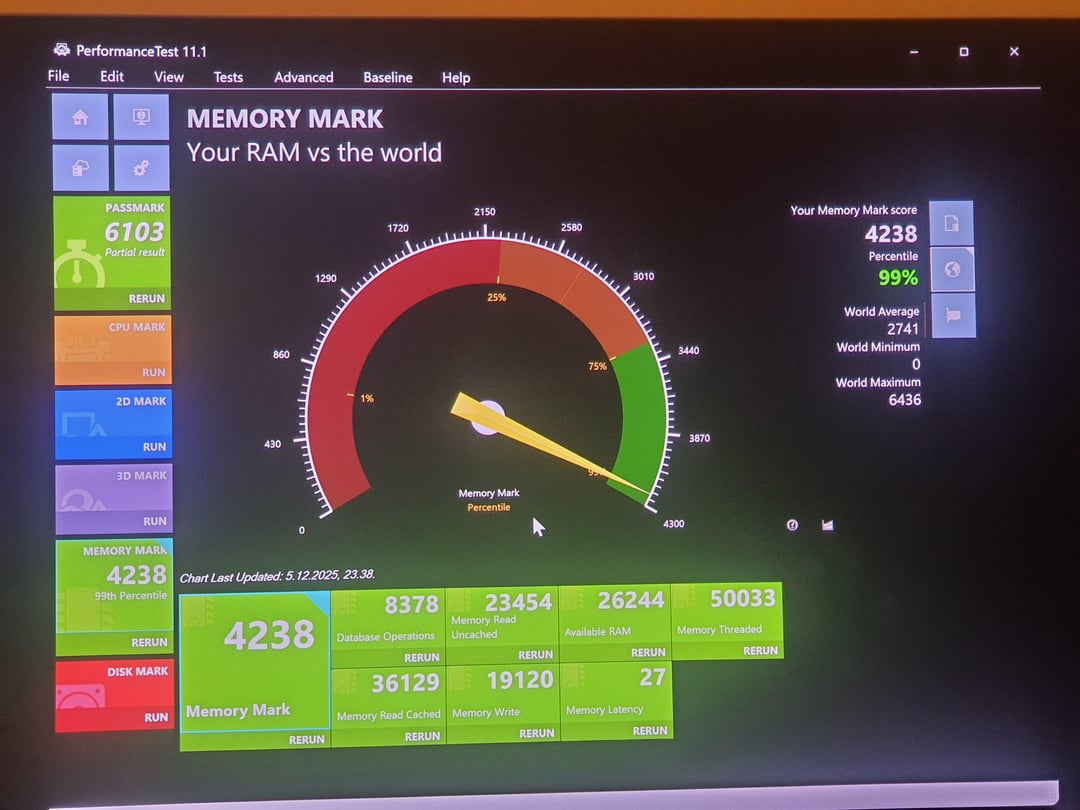Viewport: 1080px width, 810px height.
Task: Switch to gauge view icon below chart
Action: click(792, 525)
